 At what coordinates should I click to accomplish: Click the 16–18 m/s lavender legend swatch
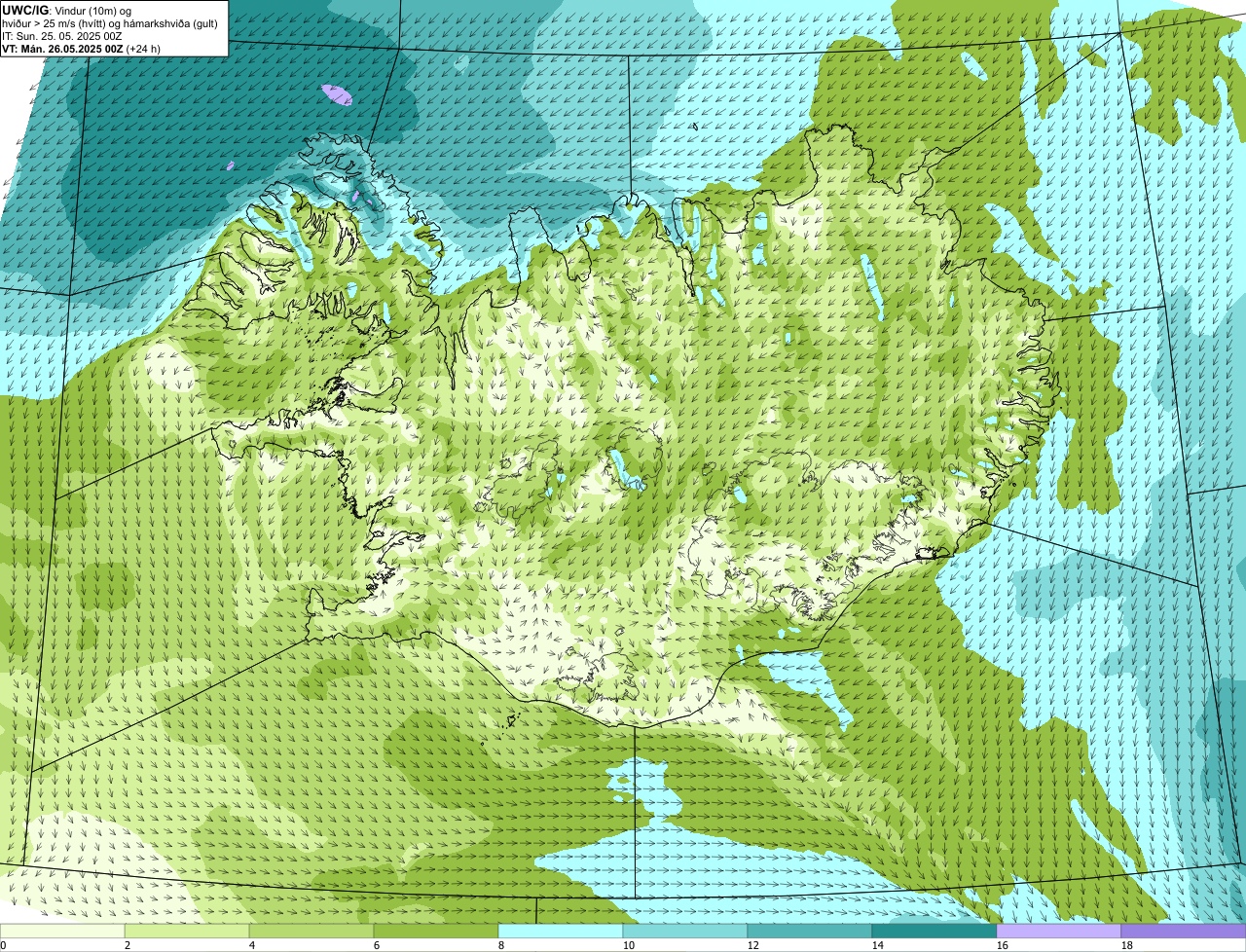coord(1059,931)
